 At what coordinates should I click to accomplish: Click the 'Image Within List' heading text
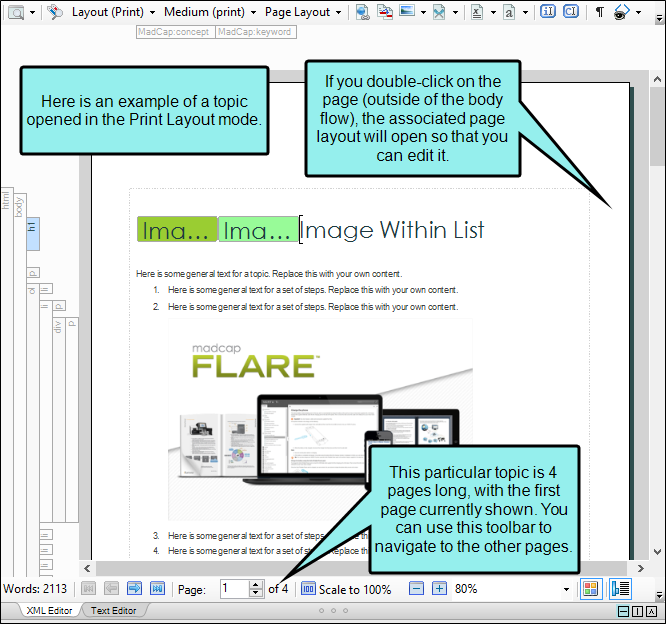coord(392,230)
